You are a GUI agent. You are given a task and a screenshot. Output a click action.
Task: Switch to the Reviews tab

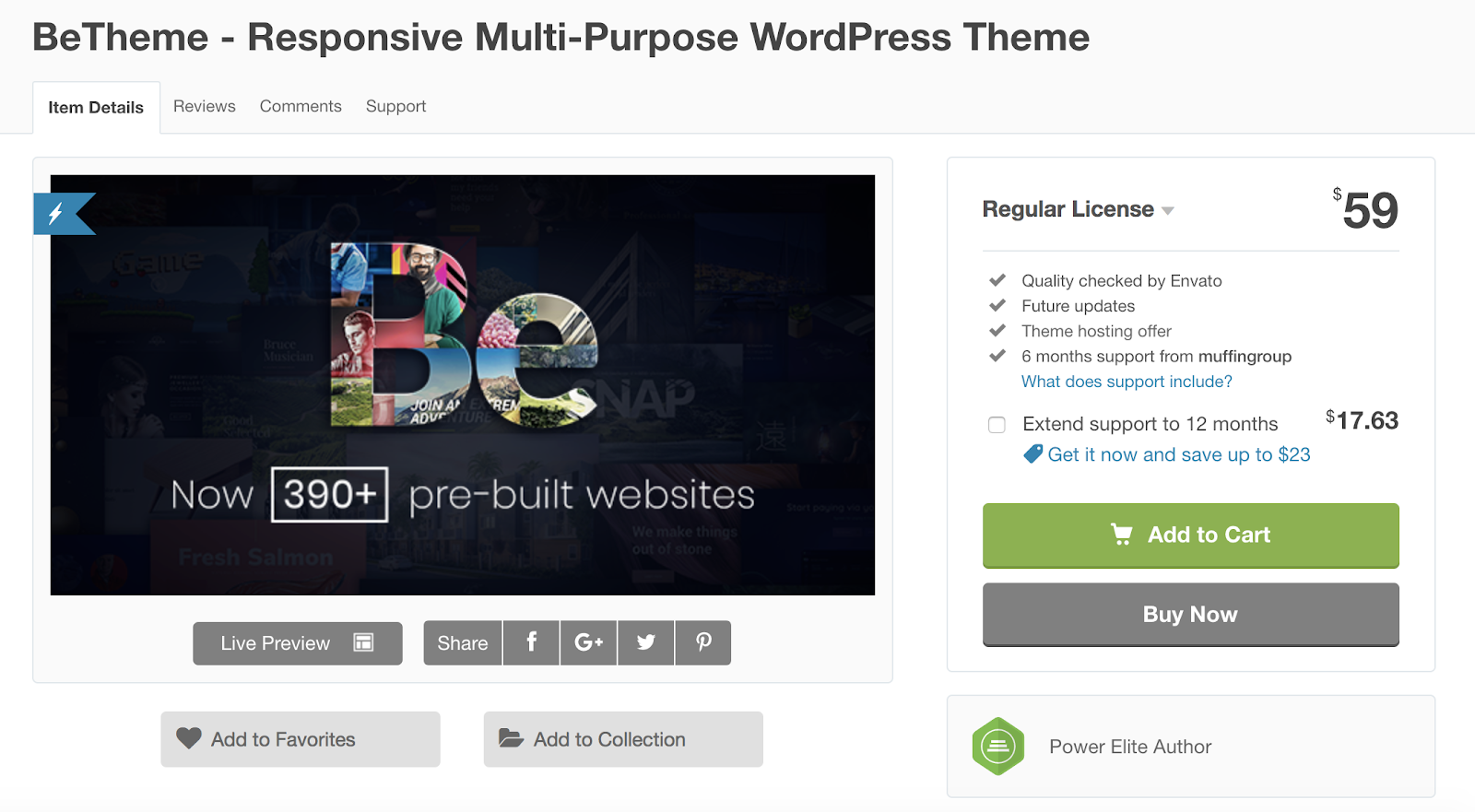pyautogui.click(x=205, y=106)
